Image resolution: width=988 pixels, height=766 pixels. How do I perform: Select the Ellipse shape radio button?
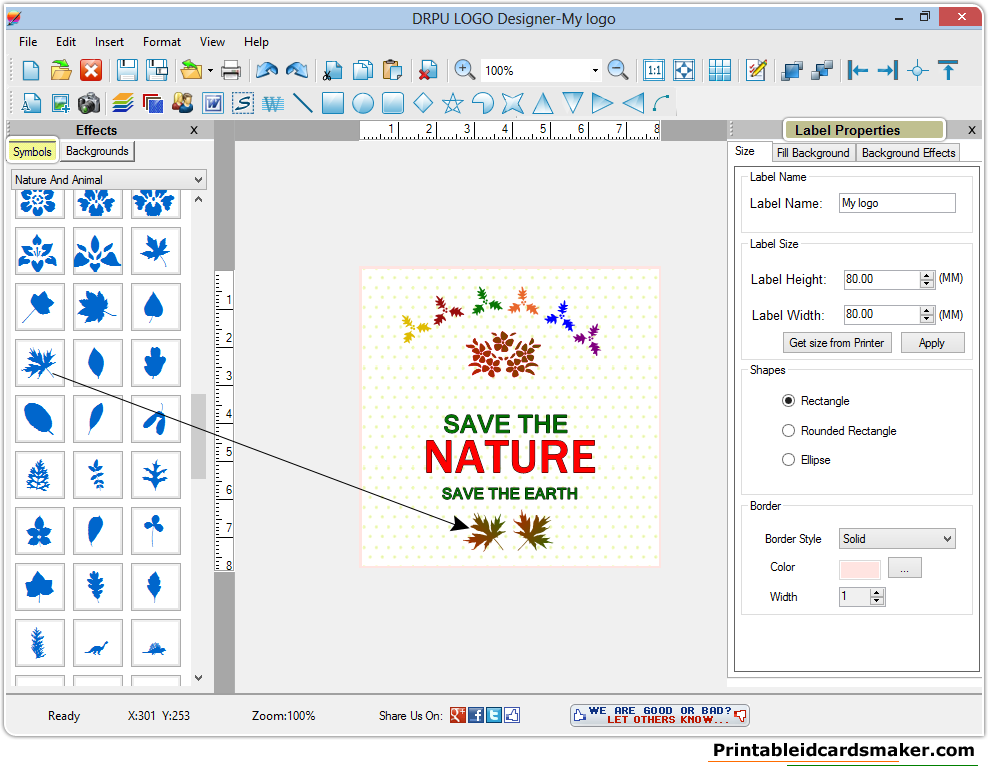788,459
